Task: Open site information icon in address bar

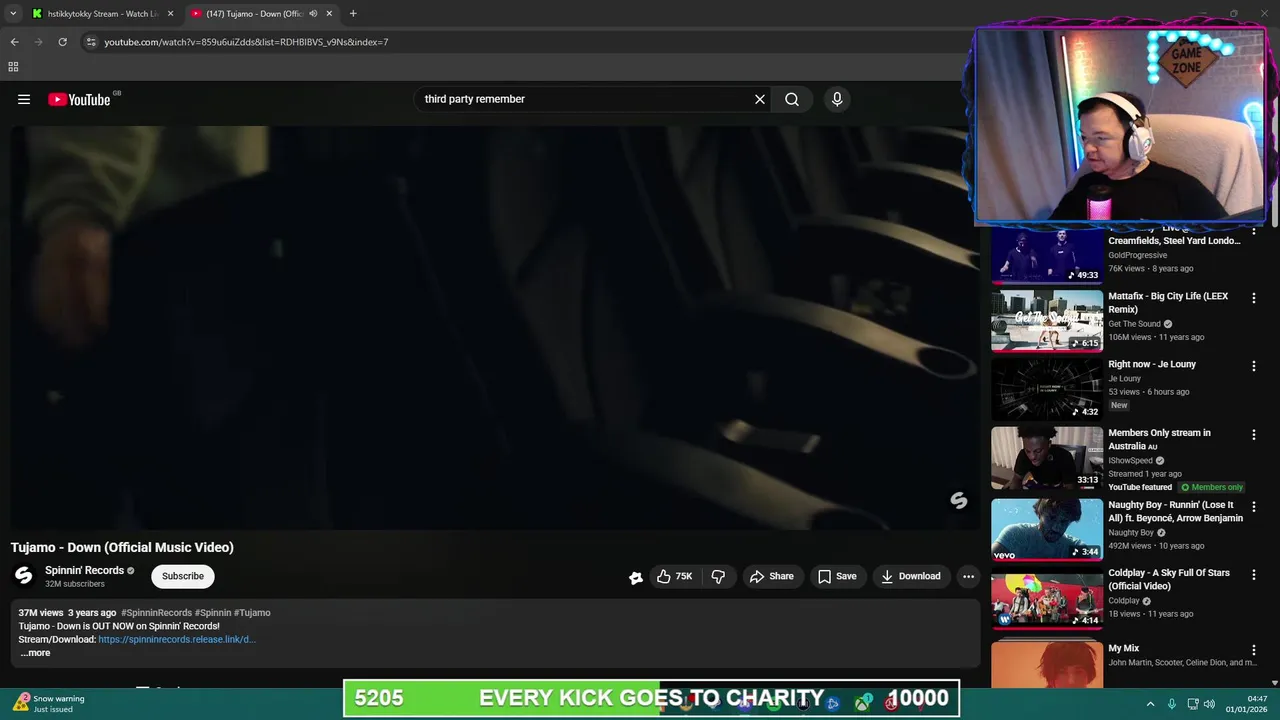Action: point(91,42)
